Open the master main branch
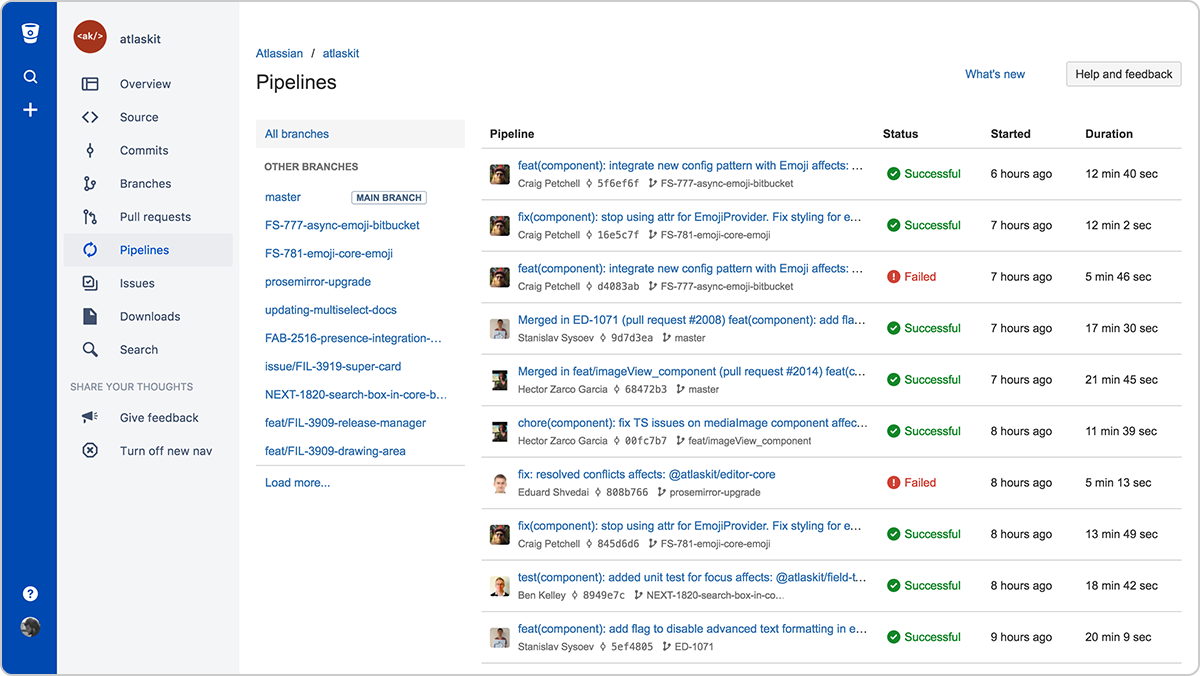Viewport: 1200px width, 676px height. click(x=283, y=197)
